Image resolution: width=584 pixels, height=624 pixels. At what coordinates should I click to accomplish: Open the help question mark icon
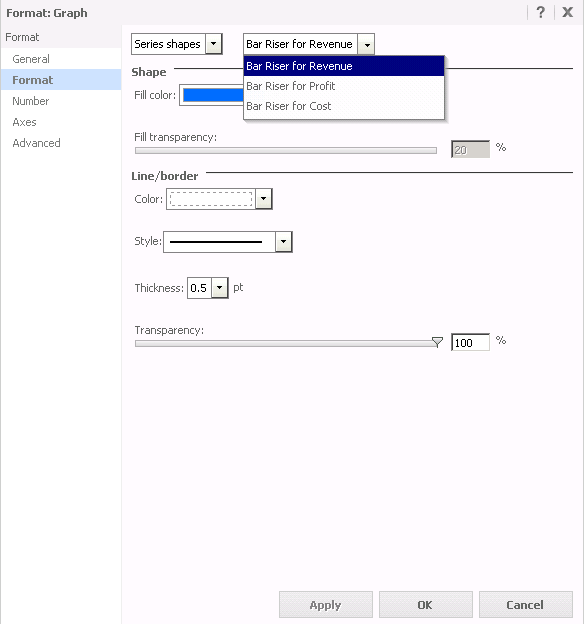pos(540,12)
